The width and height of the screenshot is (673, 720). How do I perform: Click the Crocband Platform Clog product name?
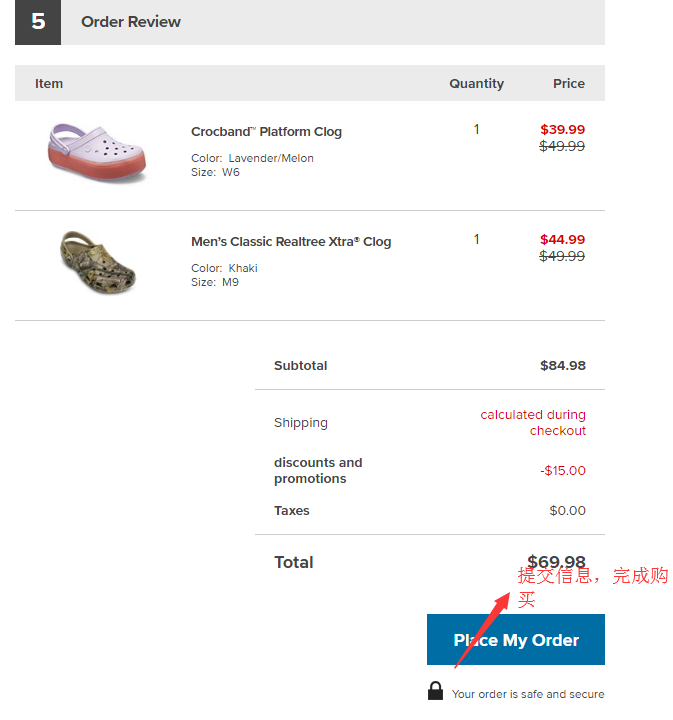click(x=266, y=132)
